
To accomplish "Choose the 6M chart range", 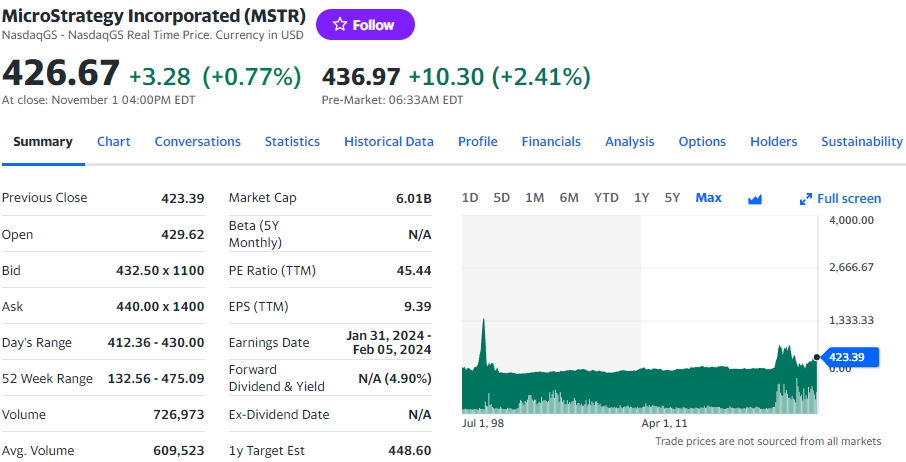I will 569,198.
